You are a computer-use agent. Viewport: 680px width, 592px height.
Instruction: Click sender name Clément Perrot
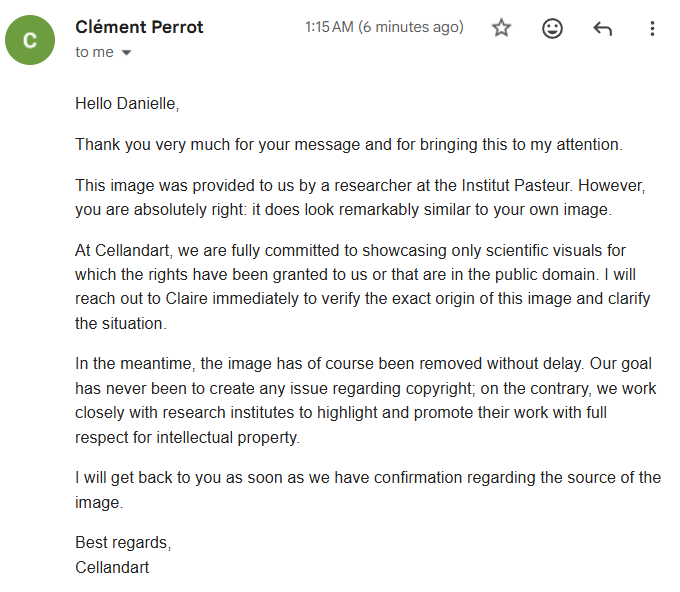coord(139,28)
